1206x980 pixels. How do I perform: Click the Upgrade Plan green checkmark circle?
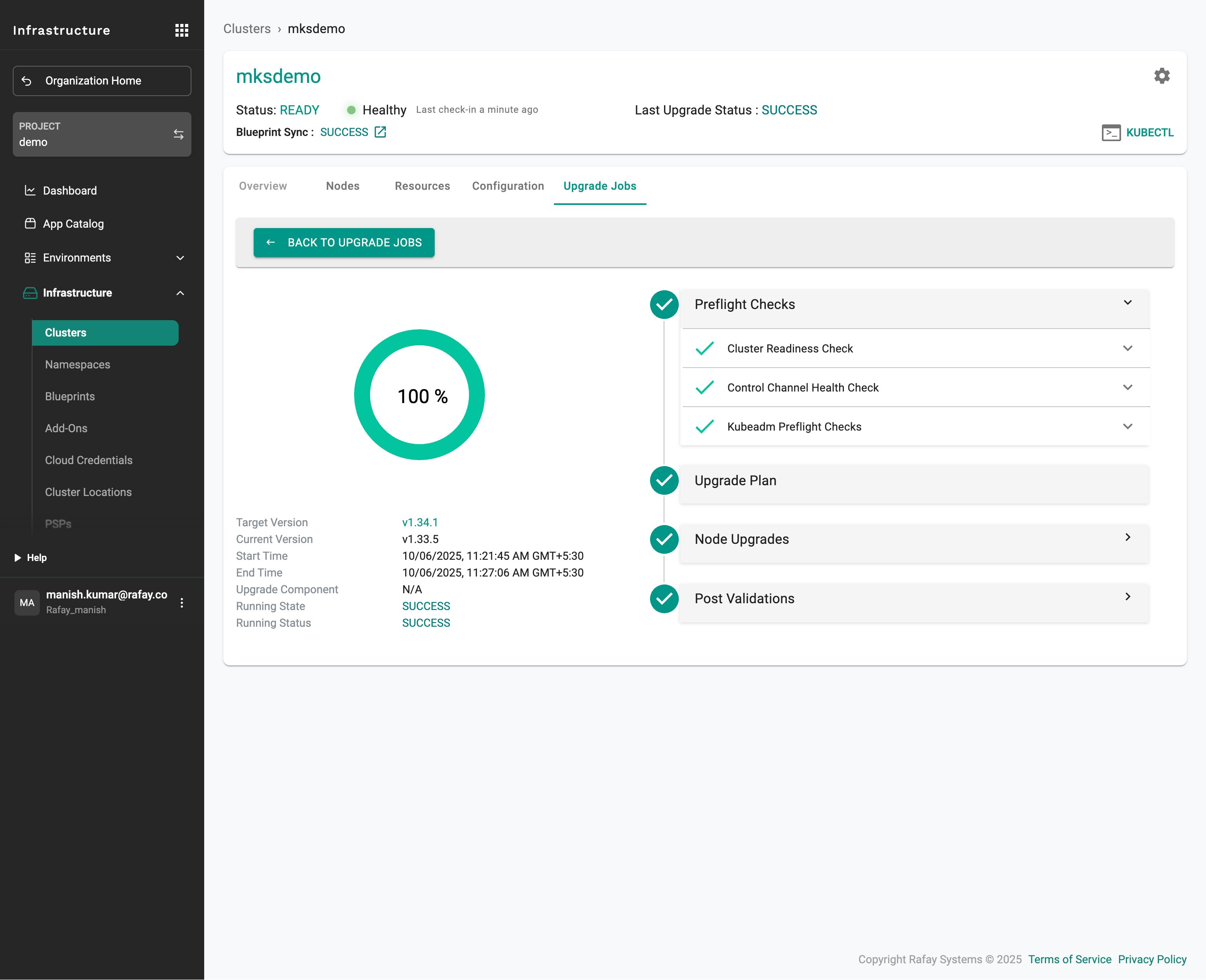pos(664,480)
